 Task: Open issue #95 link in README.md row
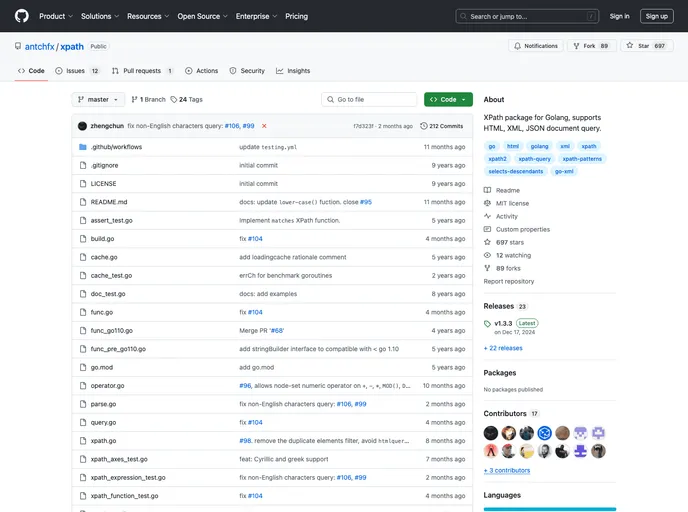coord(366,202)
